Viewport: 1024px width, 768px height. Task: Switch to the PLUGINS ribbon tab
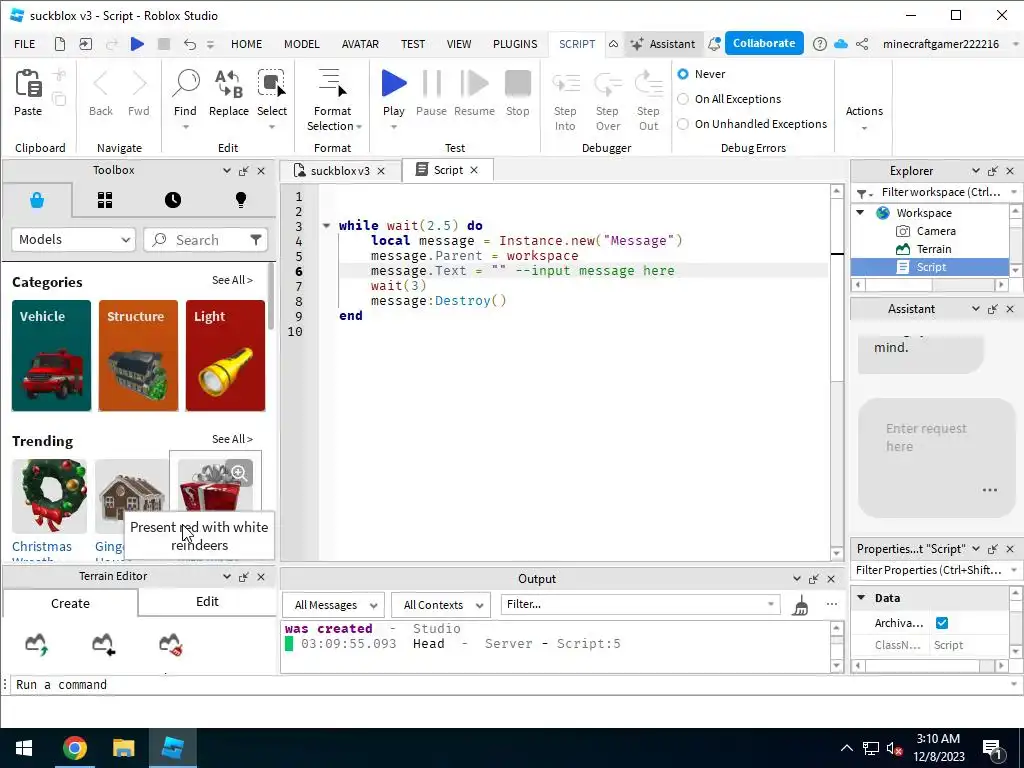tap(515, 44)
